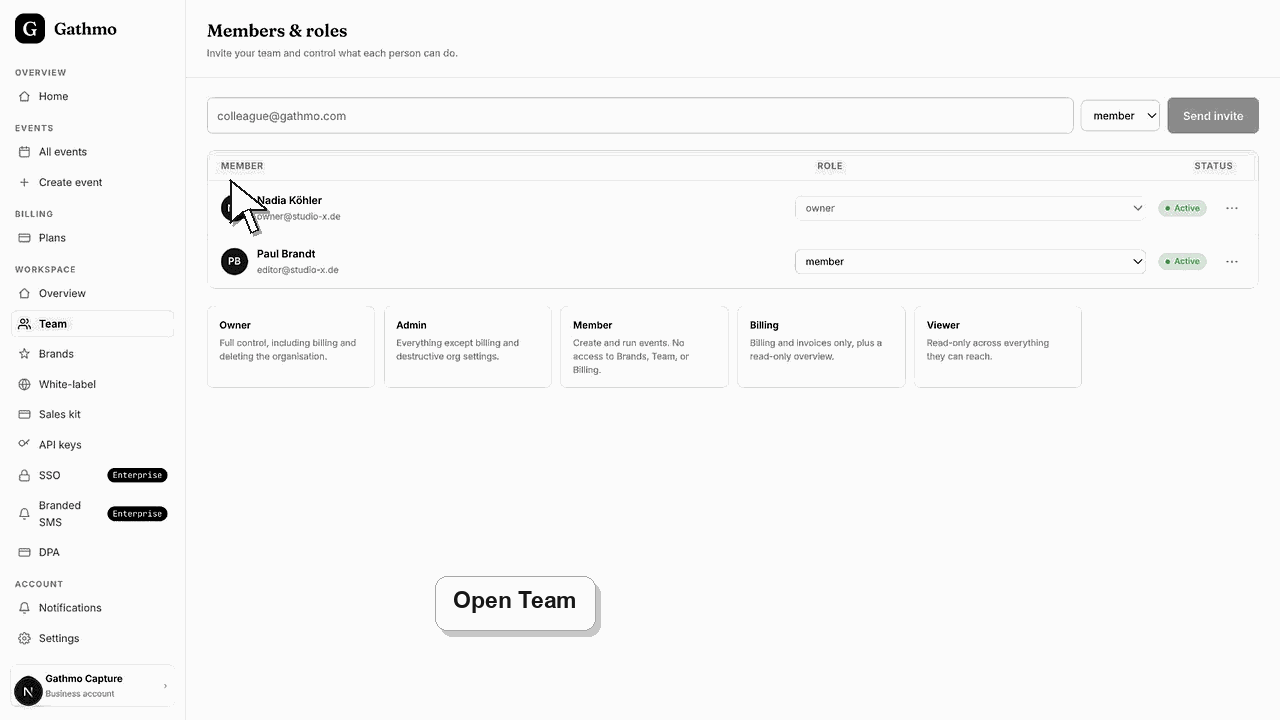Viewport: 1280px width, 720px height.
Task: Click the All events calendar icon
Action: coord(25,152)
